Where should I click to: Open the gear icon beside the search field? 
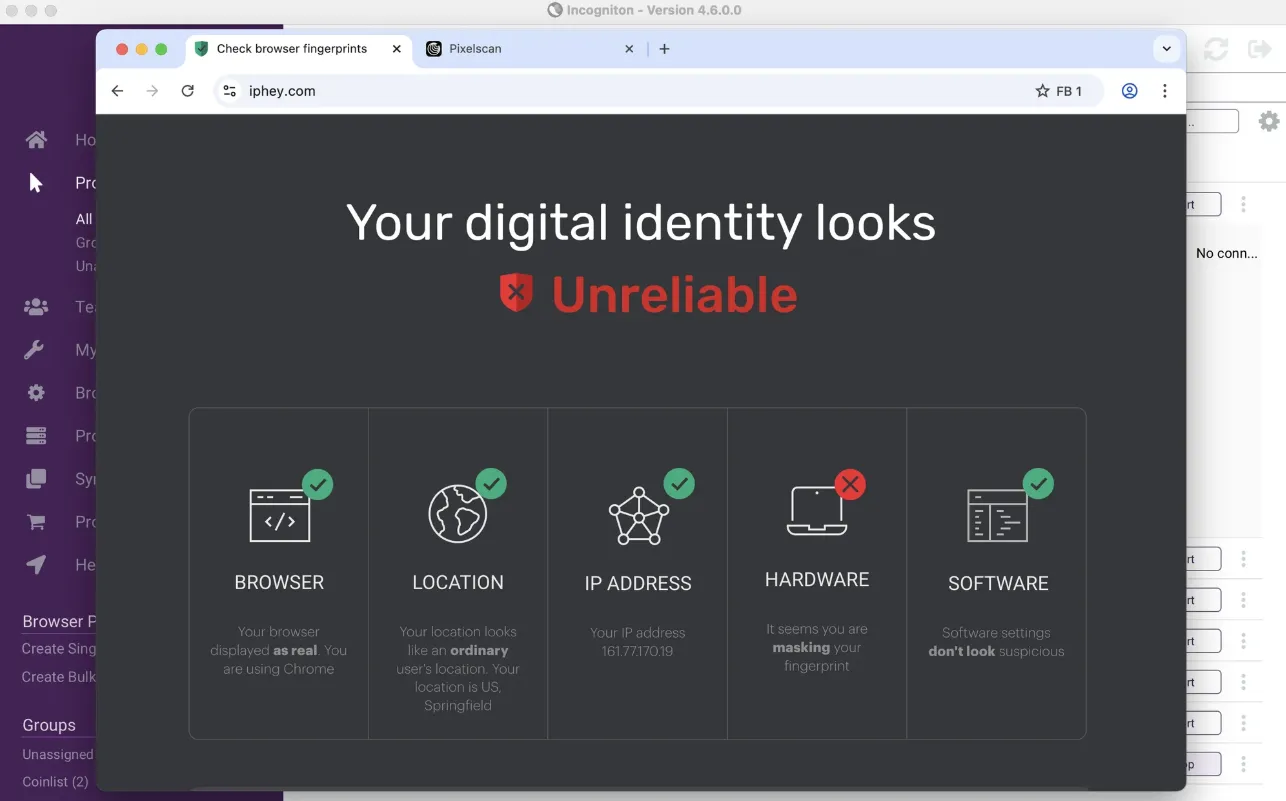click(x=1269, y=120)
